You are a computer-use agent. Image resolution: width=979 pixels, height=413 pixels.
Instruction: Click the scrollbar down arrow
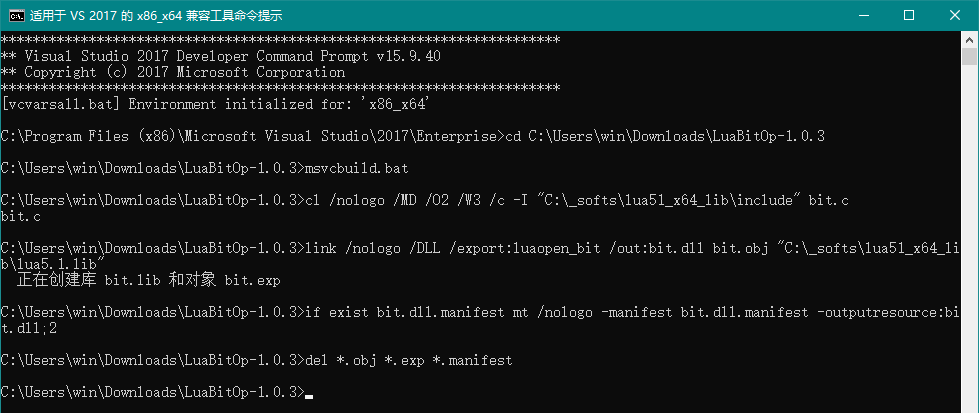pyautogui.click(x=970, y=404)
